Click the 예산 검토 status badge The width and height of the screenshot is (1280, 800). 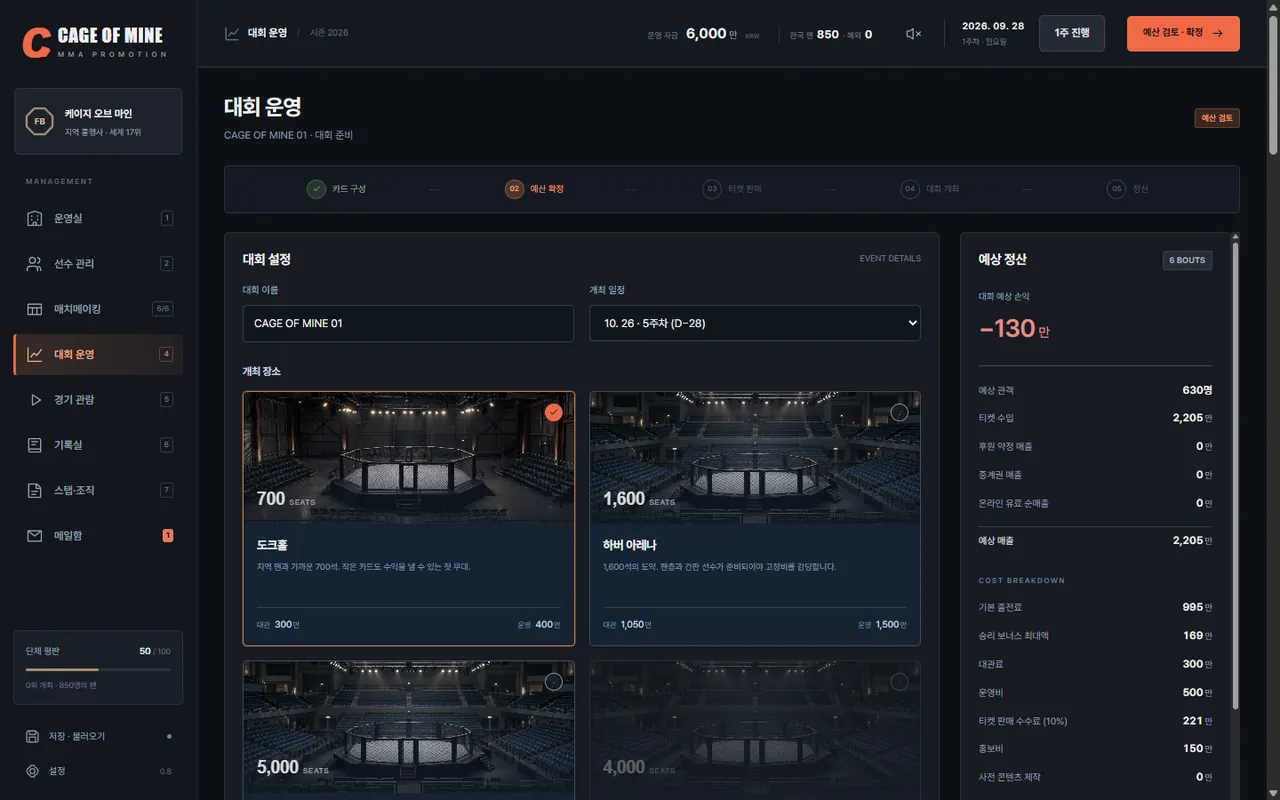[x=1217, y=118]
